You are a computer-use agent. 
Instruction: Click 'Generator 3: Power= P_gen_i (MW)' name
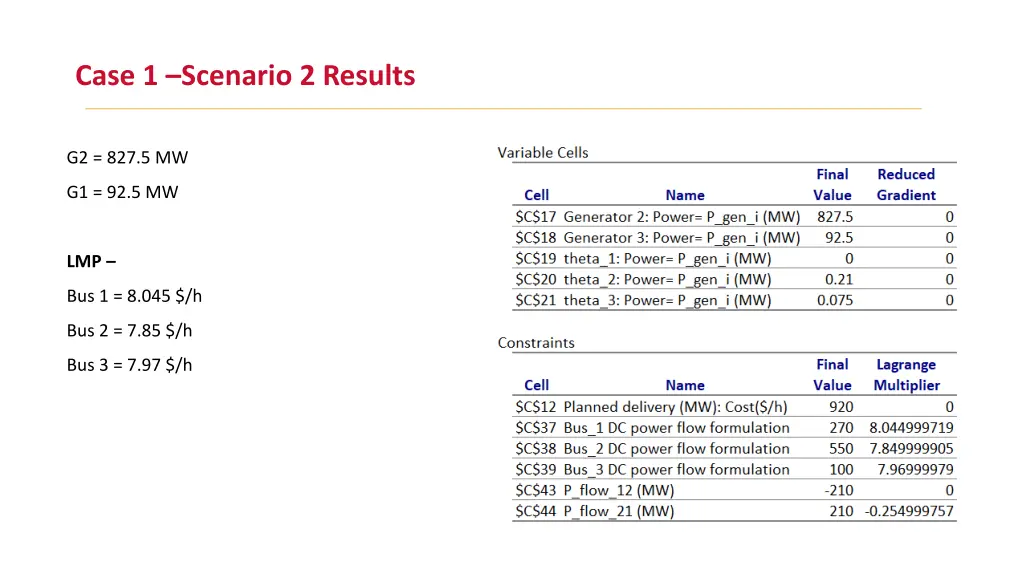pyautogui.click(x=682, y=238)
